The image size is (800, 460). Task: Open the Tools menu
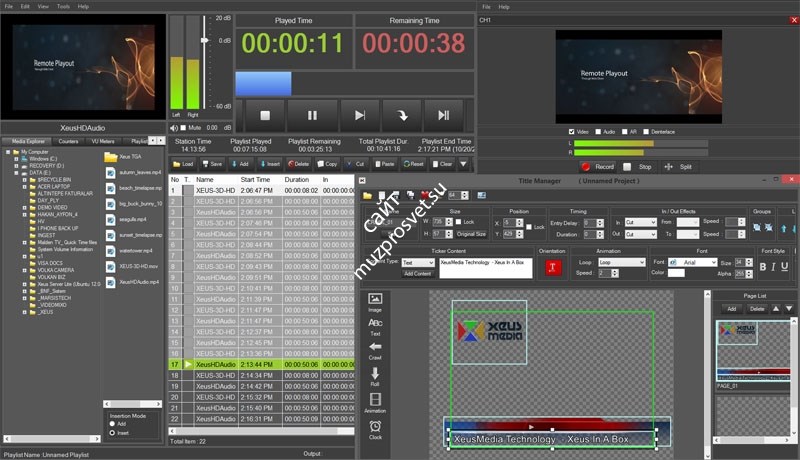63,7
